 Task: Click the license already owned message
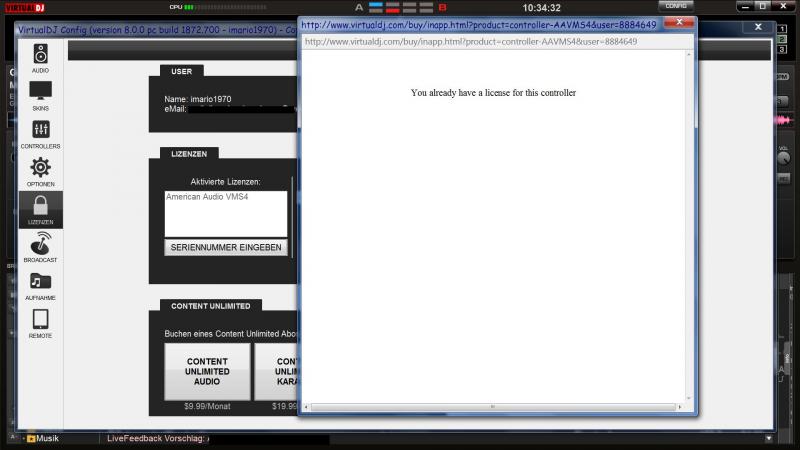click(493, 93)
